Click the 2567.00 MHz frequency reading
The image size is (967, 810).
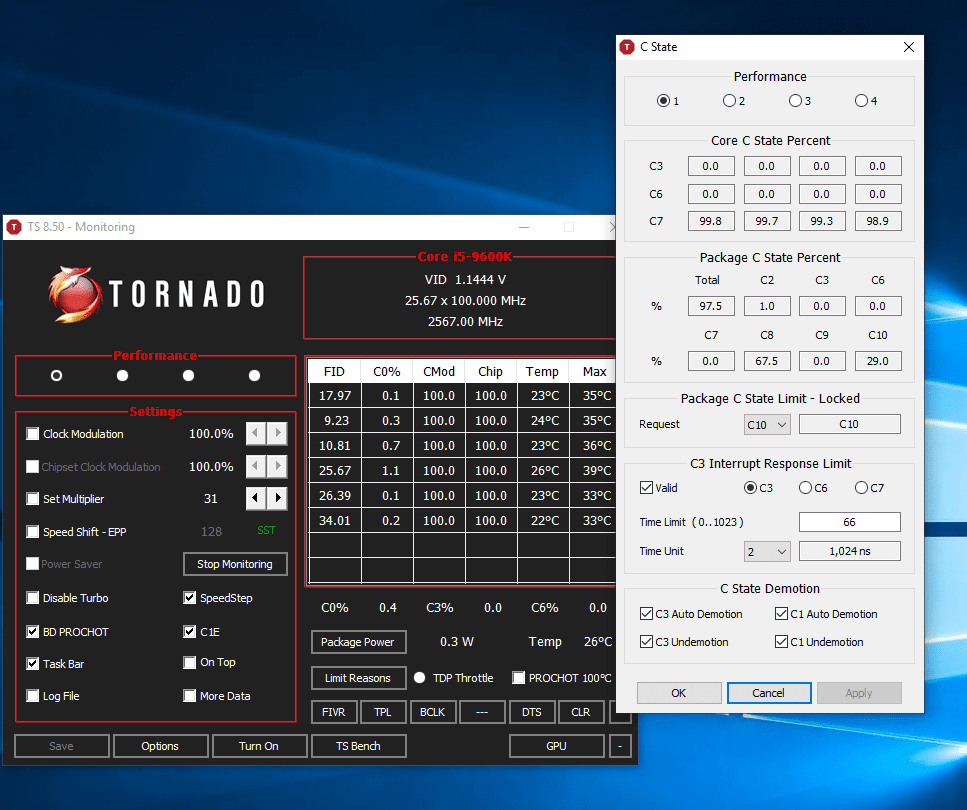coord(465,321)
